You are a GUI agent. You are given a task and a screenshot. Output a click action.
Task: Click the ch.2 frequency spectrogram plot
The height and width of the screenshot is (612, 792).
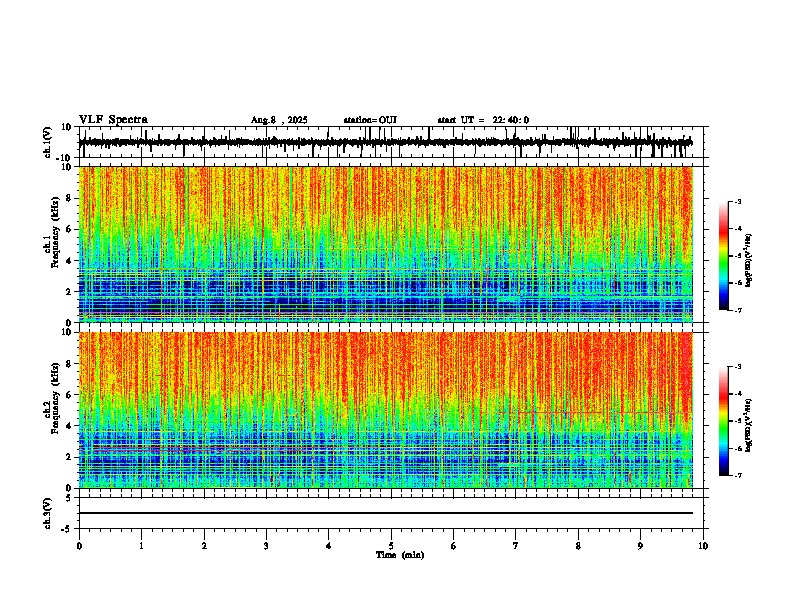386,410
